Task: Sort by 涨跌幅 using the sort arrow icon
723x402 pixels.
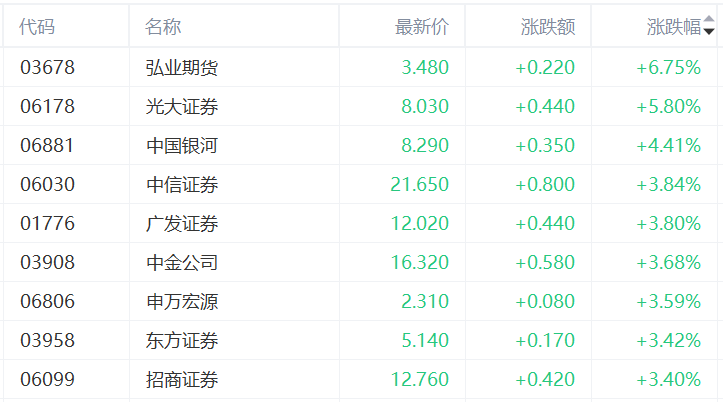Action: [x=709, y=25]
